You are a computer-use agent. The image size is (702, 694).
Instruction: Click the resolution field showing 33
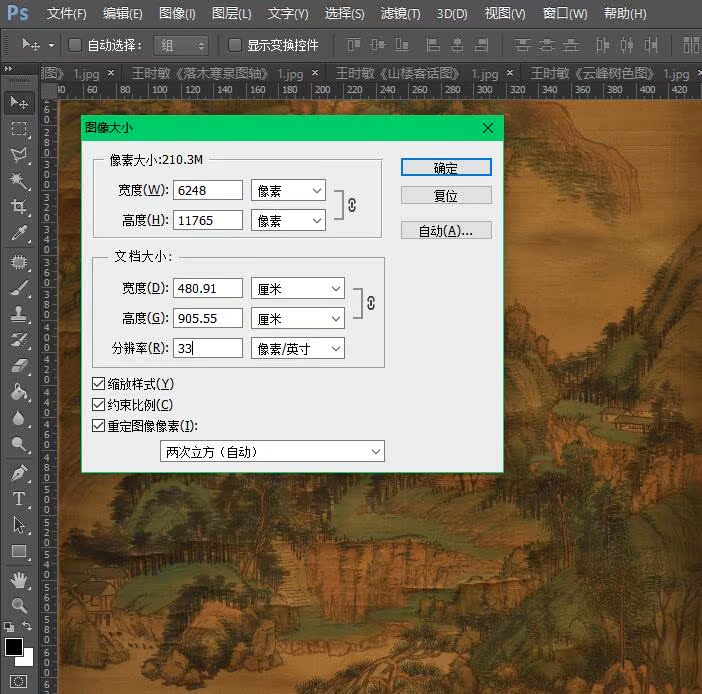click(208, 348)
